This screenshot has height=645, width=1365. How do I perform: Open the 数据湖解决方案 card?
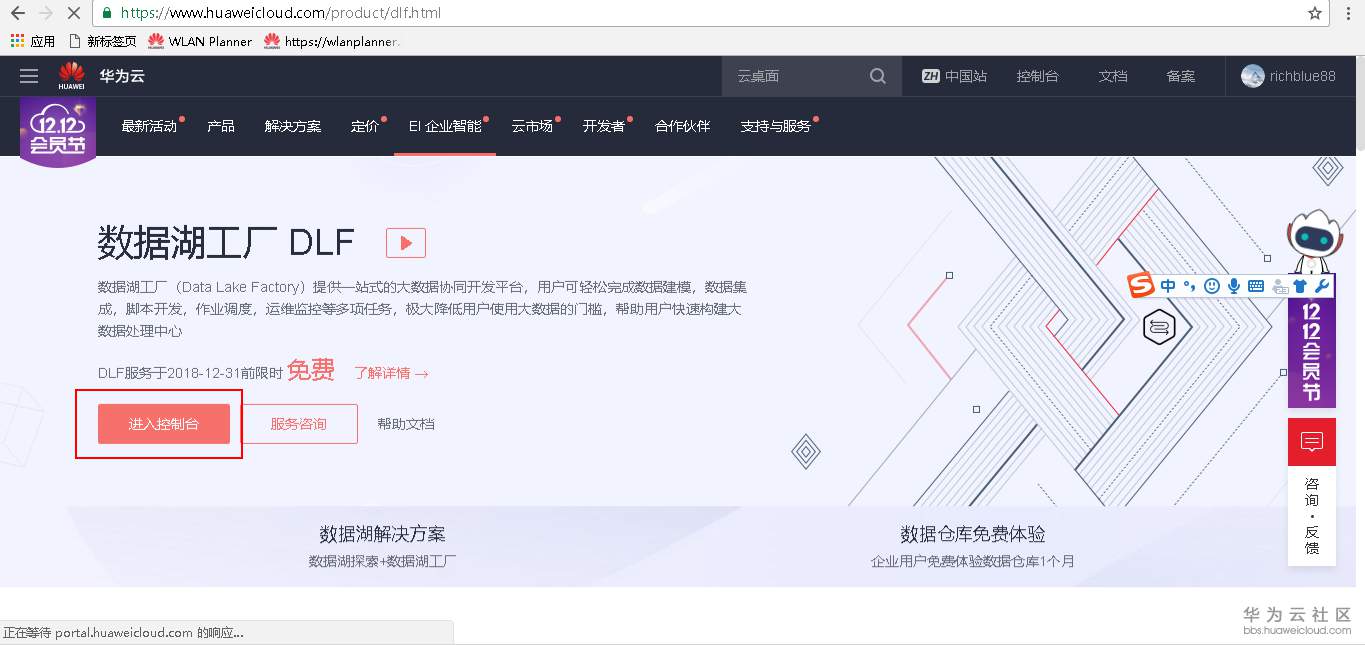(382, 546)
